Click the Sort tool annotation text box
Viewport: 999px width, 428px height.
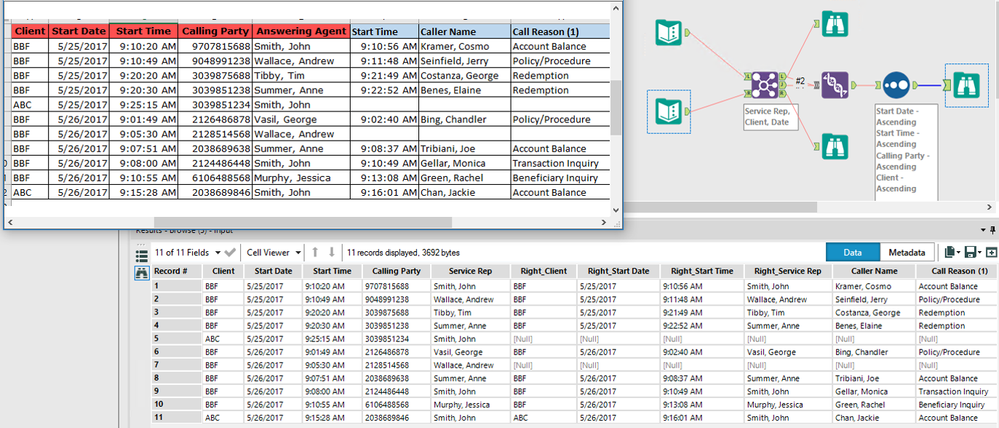point(905,153)
